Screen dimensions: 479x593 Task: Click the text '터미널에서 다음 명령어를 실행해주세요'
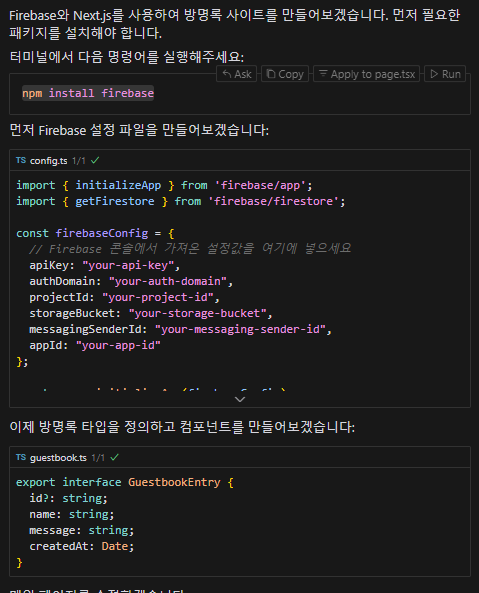127,57
